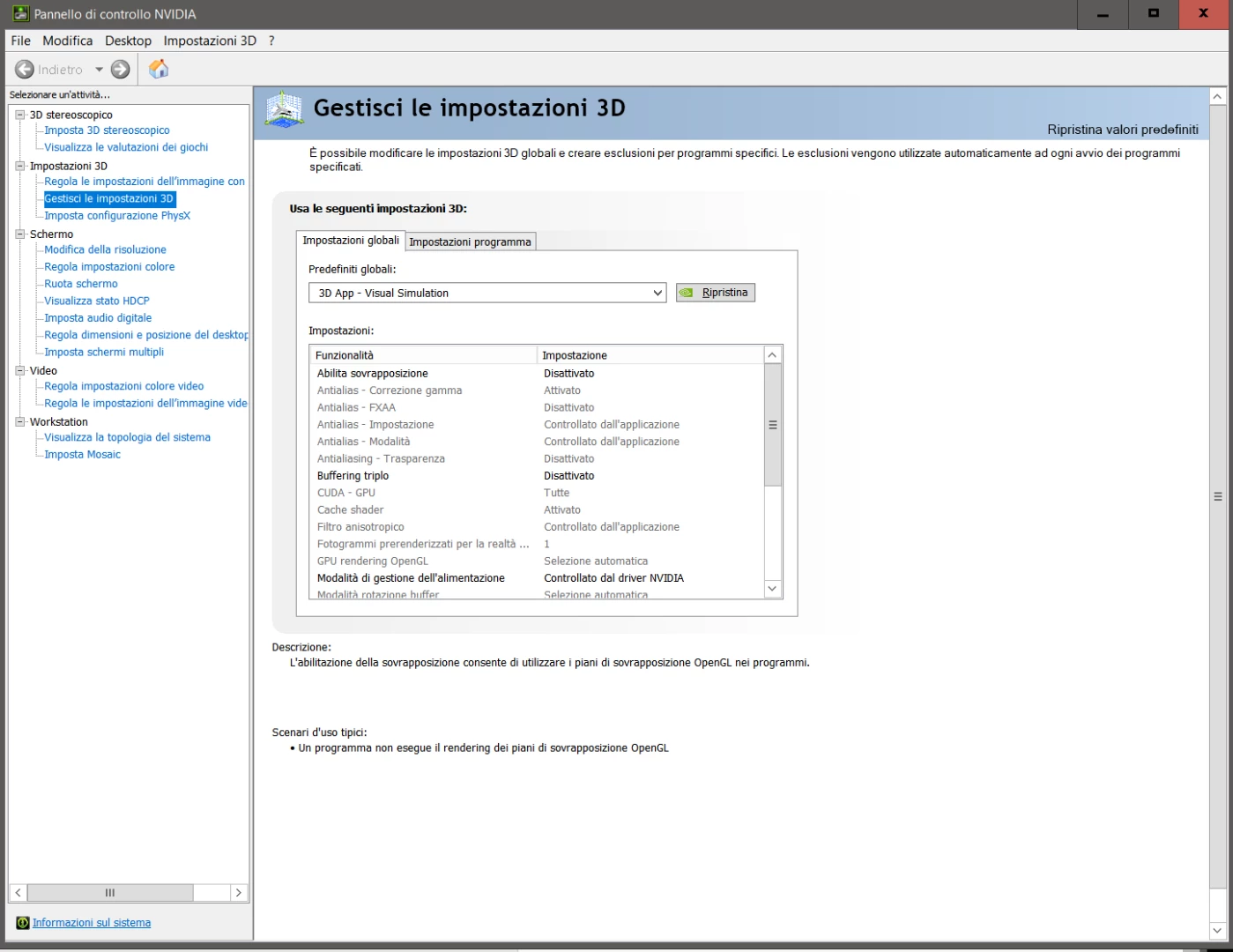Select the Abilita sovrapposizione setting row
This screenshot has height=952, width=1233.
pos(537,374)
